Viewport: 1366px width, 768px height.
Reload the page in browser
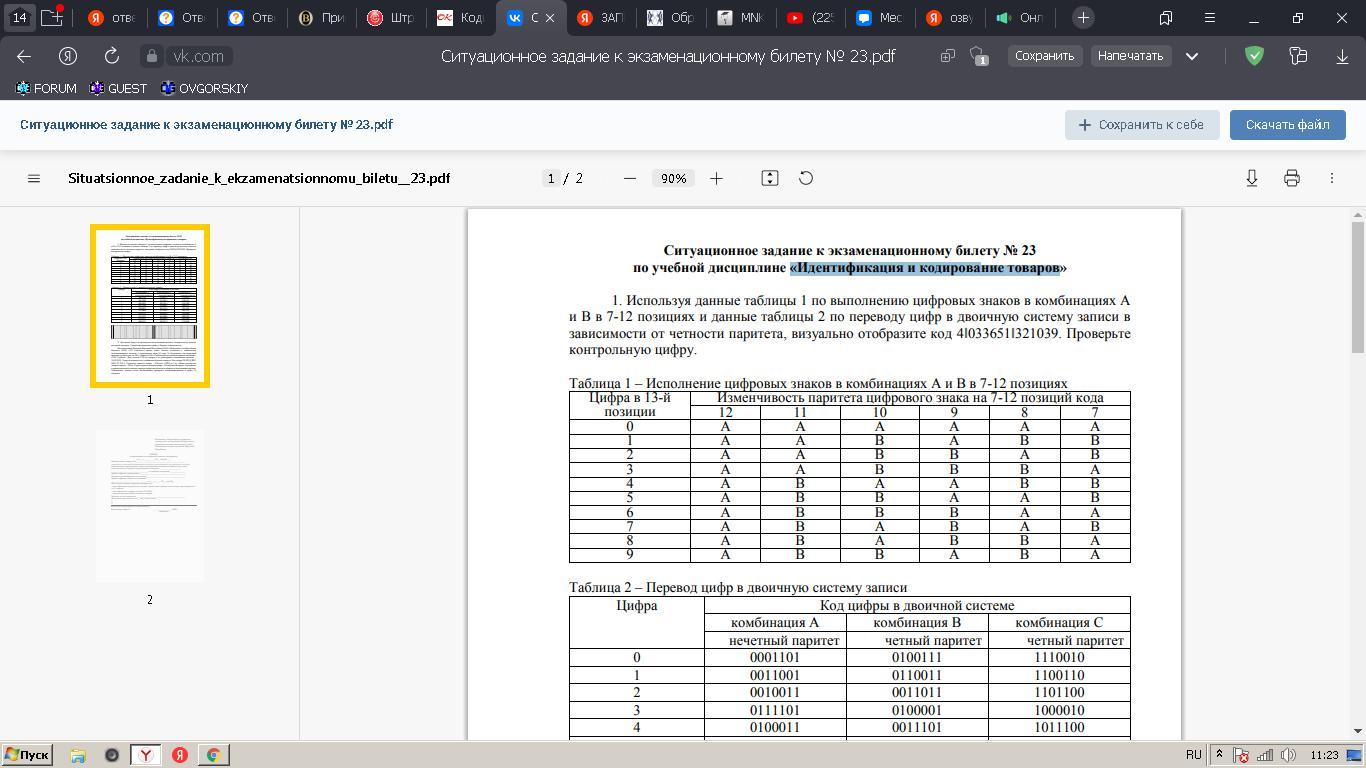(x=112, y=56)
